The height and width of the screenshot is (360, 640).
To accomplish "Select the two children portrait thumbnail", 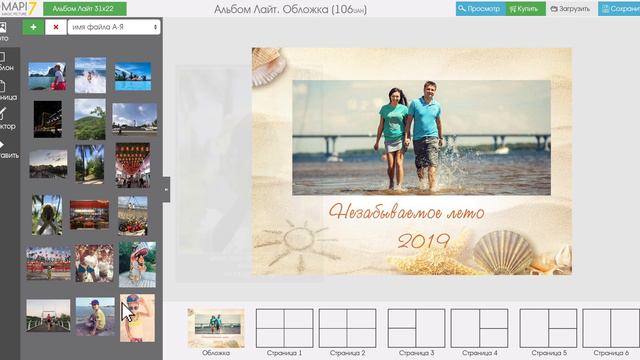I will [x=94, y=263].
